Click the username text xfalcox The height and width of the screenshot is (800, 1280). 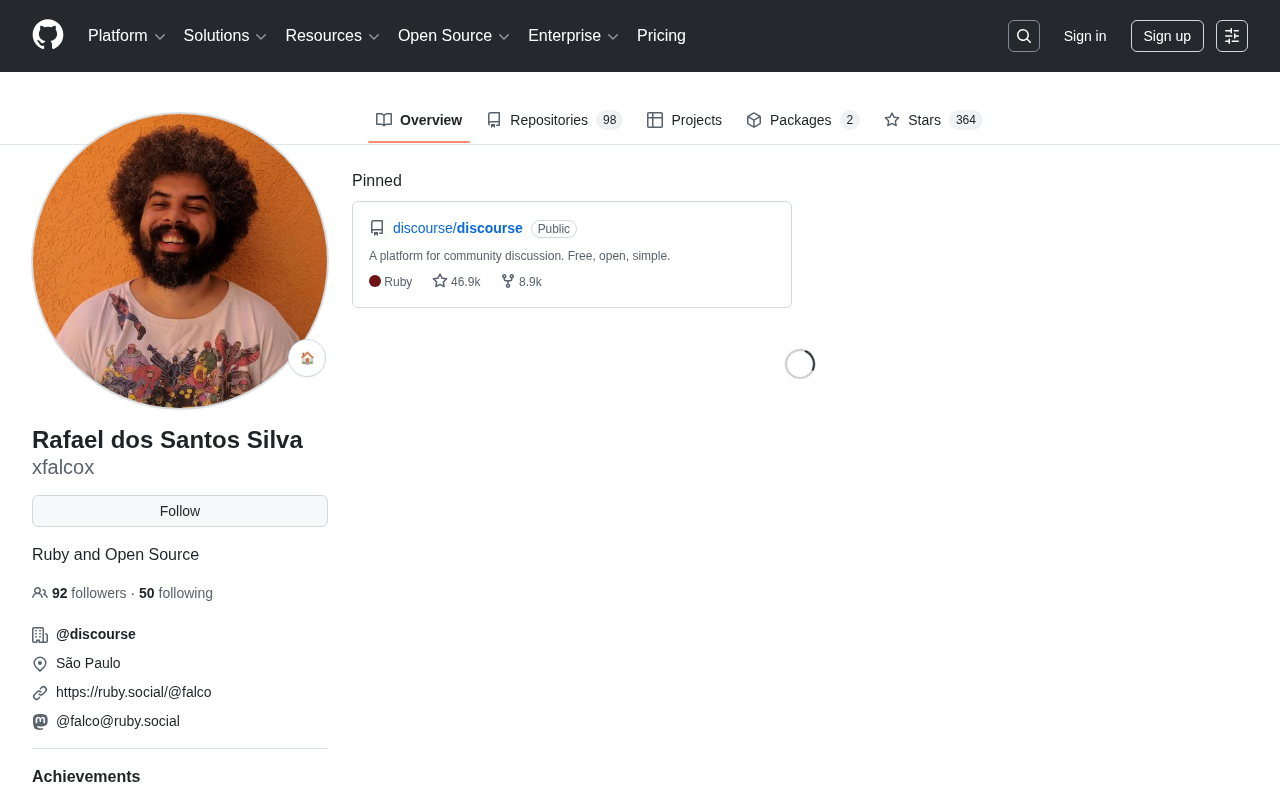tap(63, 467)
